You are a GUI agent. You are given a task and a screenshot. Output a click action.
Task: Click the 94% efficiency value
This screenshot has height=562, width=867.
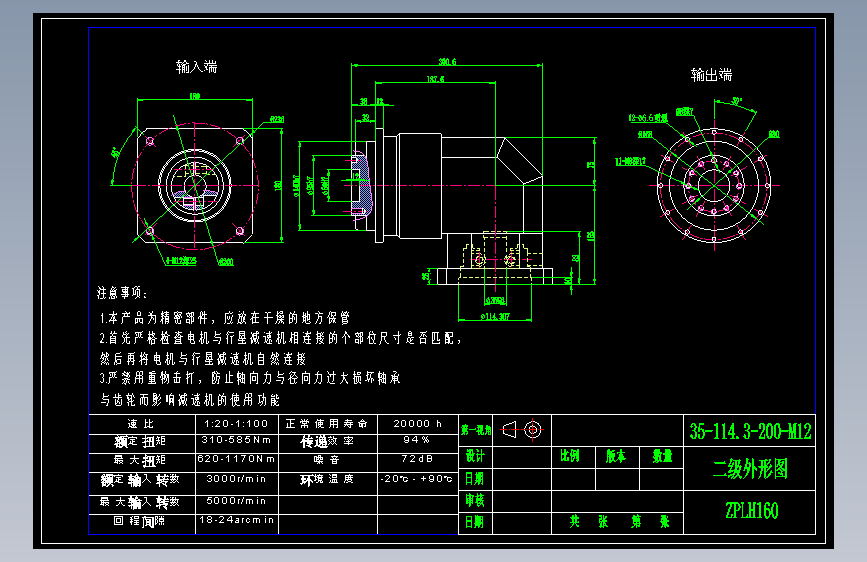(x=417, y=440)
